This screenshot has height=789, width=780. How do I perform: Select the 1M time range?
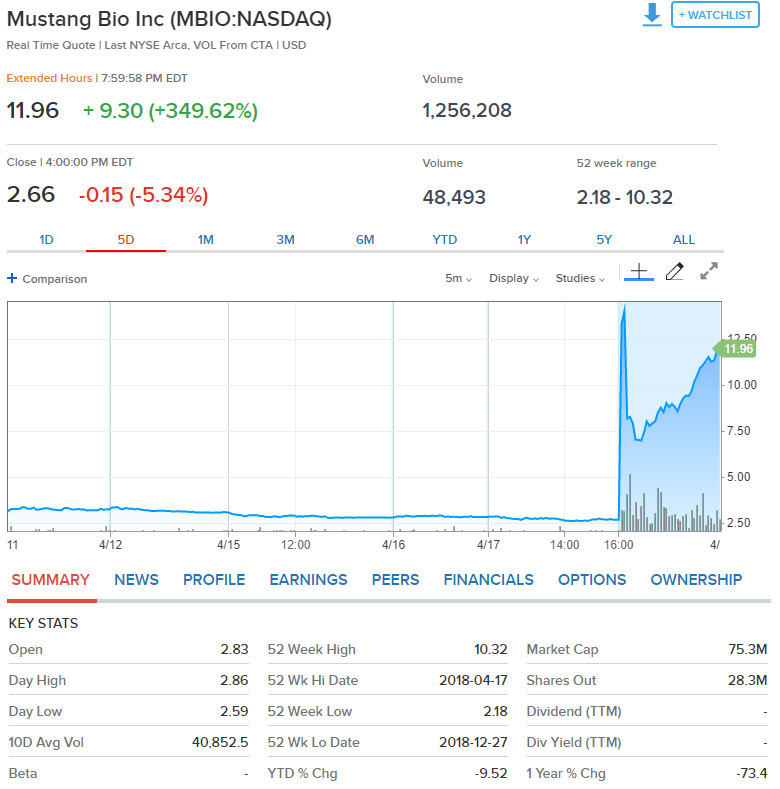205,240
